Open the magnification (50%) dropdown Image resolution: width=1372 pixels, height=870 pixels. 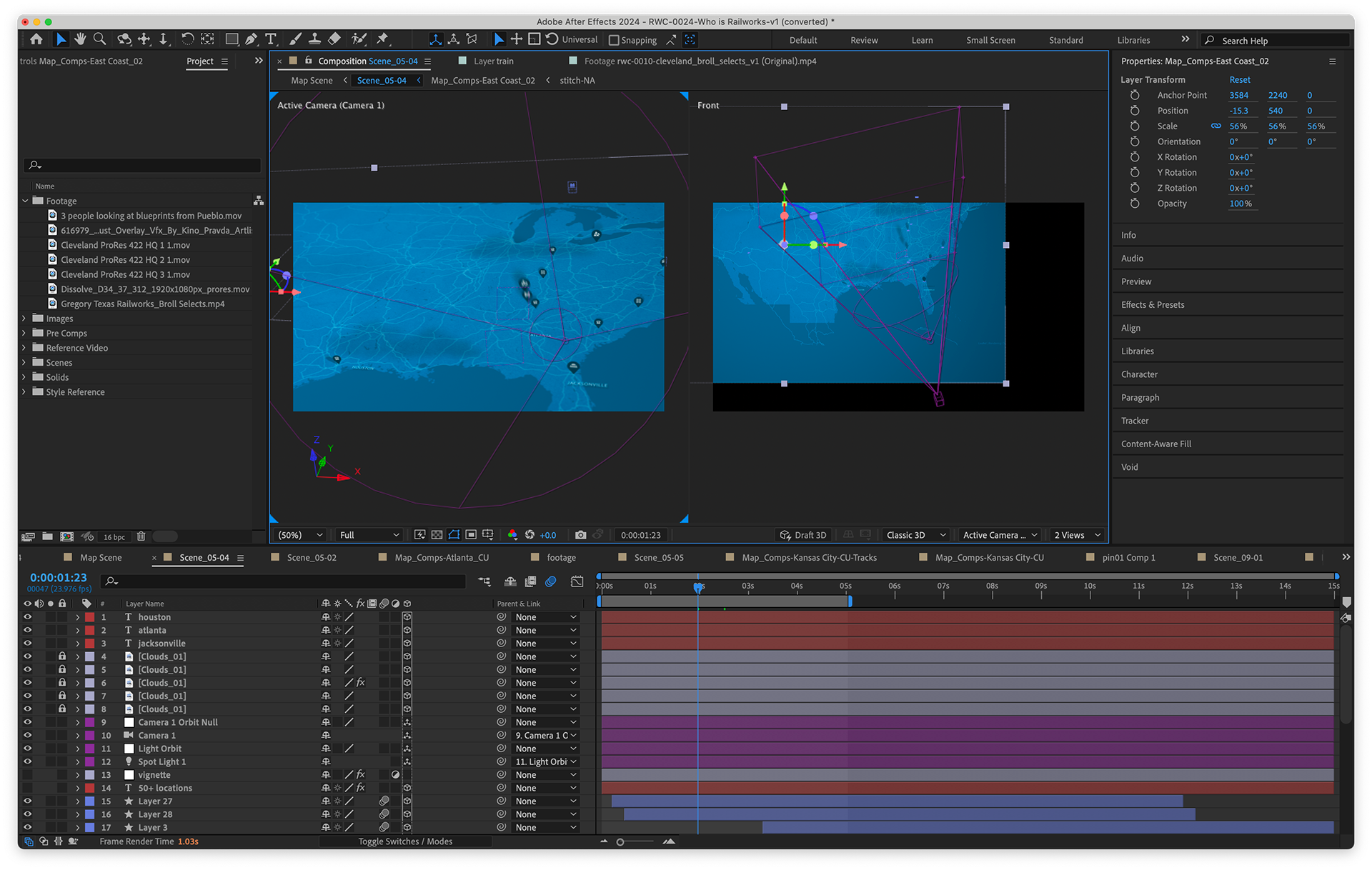click(300, 535)
